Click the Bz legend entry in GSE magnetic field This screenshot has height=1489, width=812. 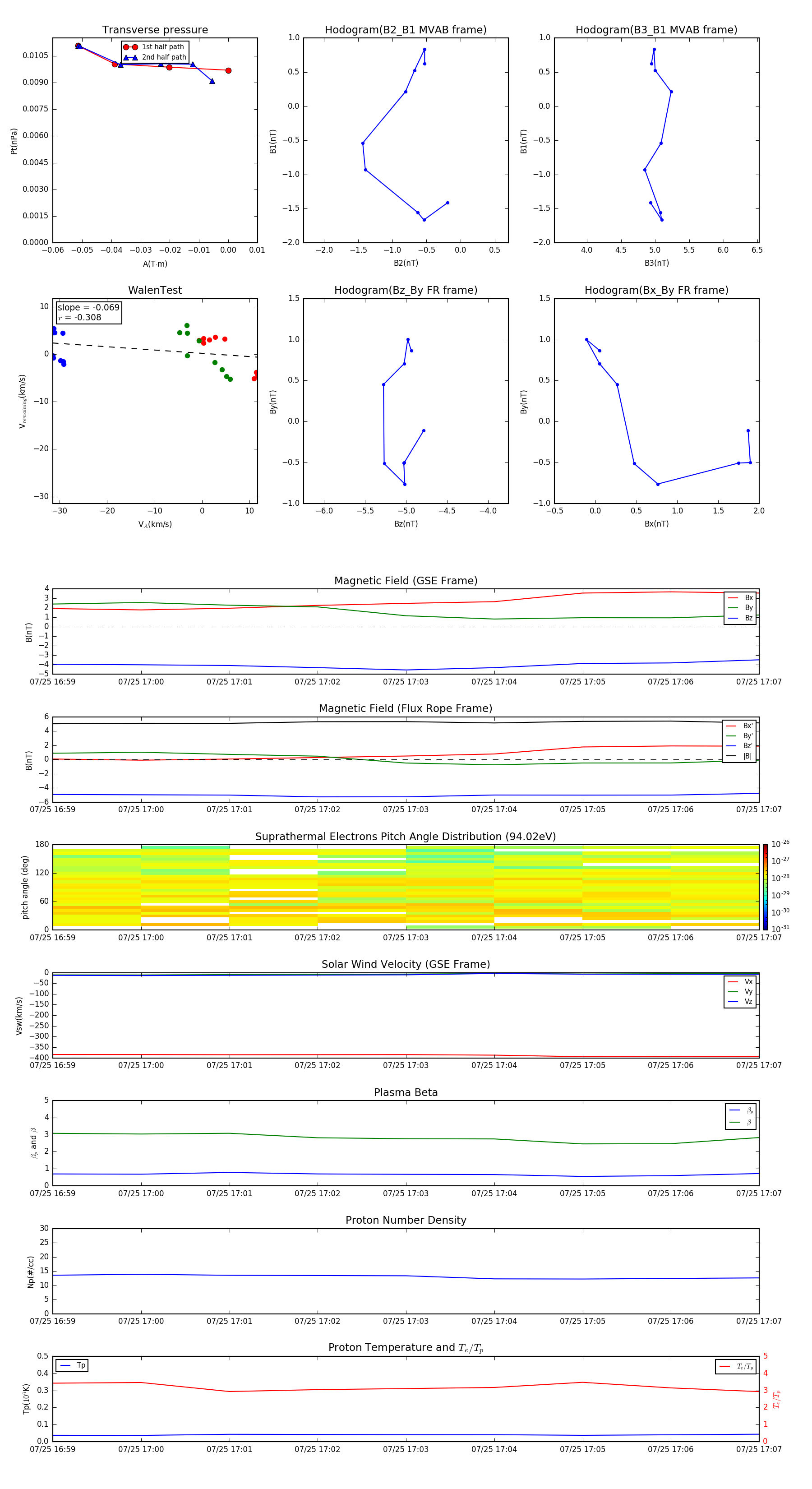tap(740, 618)
